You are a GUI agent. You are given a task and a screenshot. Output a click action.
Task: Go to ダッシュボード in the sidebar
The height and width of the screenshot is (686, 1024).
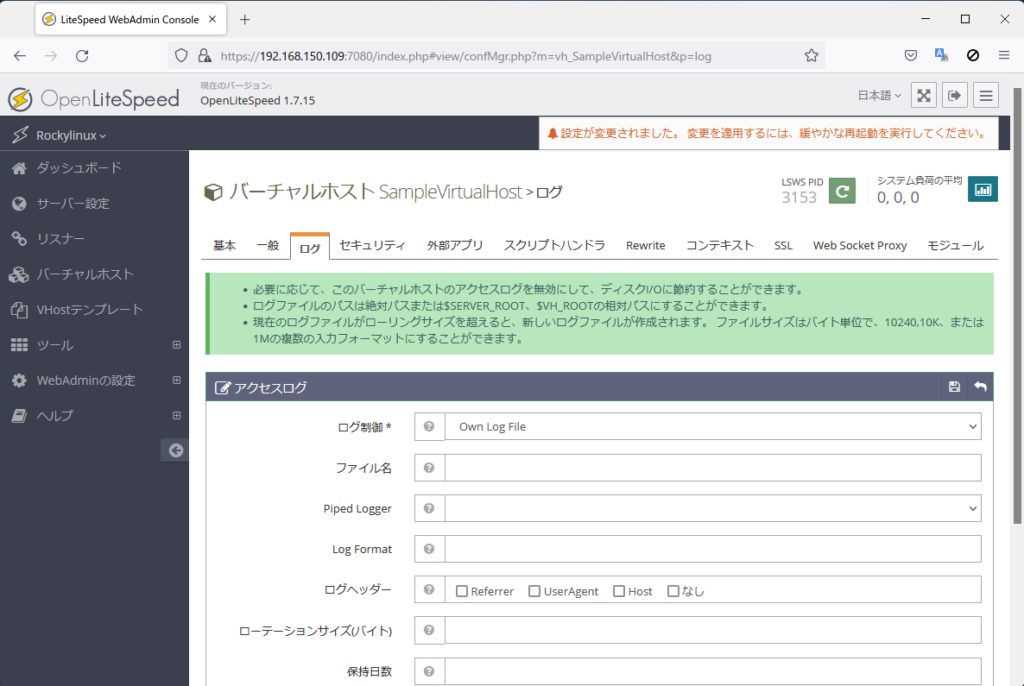pyautogui.click(x=79, y=168)
